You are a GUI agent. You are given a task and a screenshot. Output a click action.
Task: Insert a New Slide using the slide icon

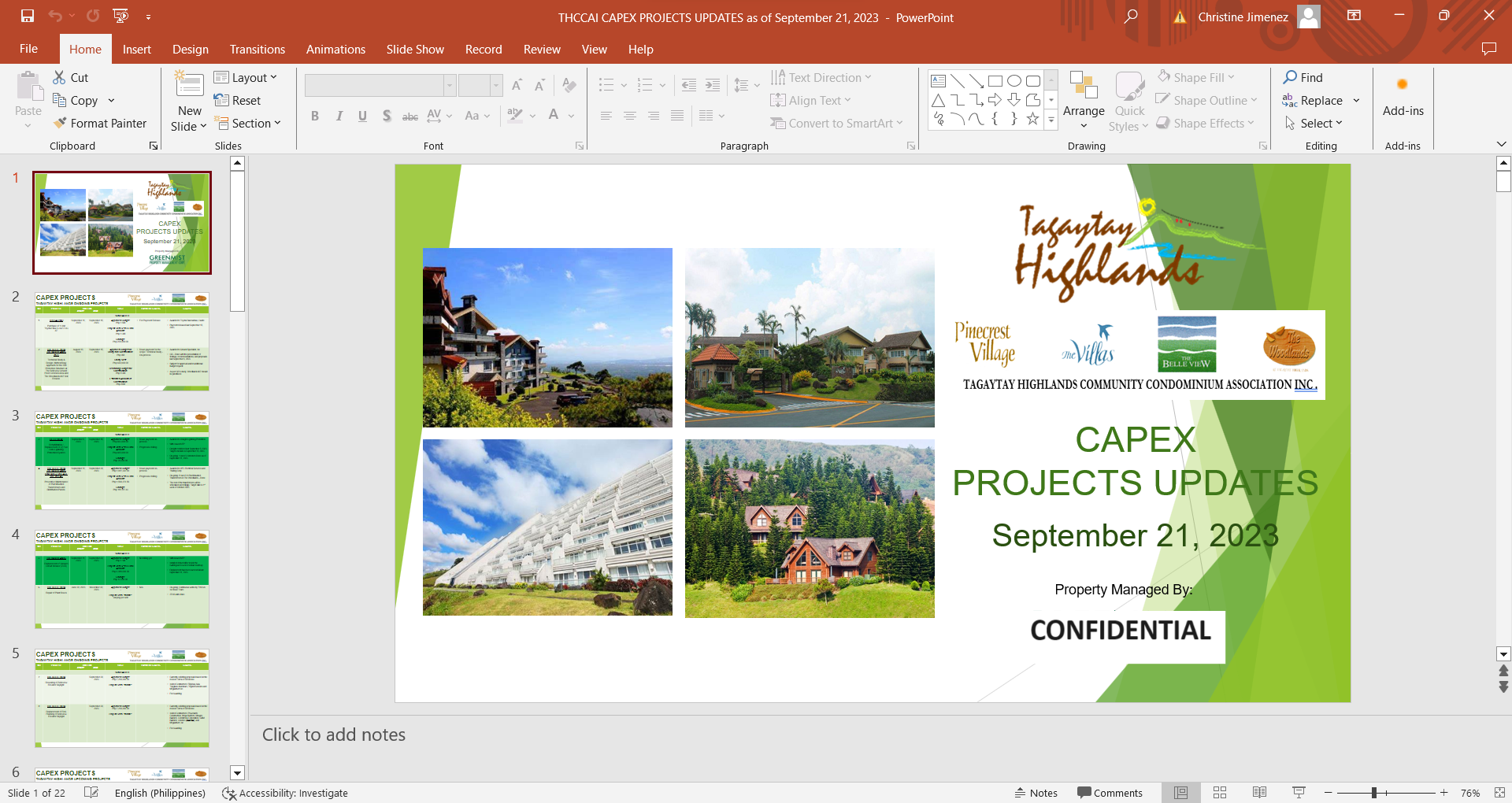click(x=189, y=85)
